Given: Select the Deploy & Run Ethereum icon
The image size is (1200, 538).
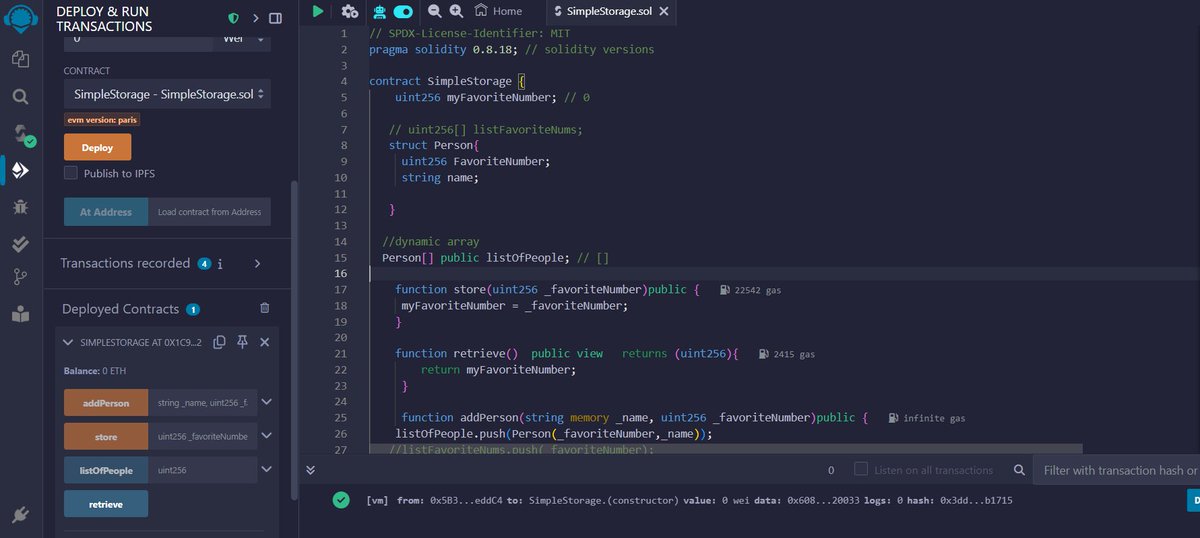Looking at the screenshot, I should click(20, 171).
